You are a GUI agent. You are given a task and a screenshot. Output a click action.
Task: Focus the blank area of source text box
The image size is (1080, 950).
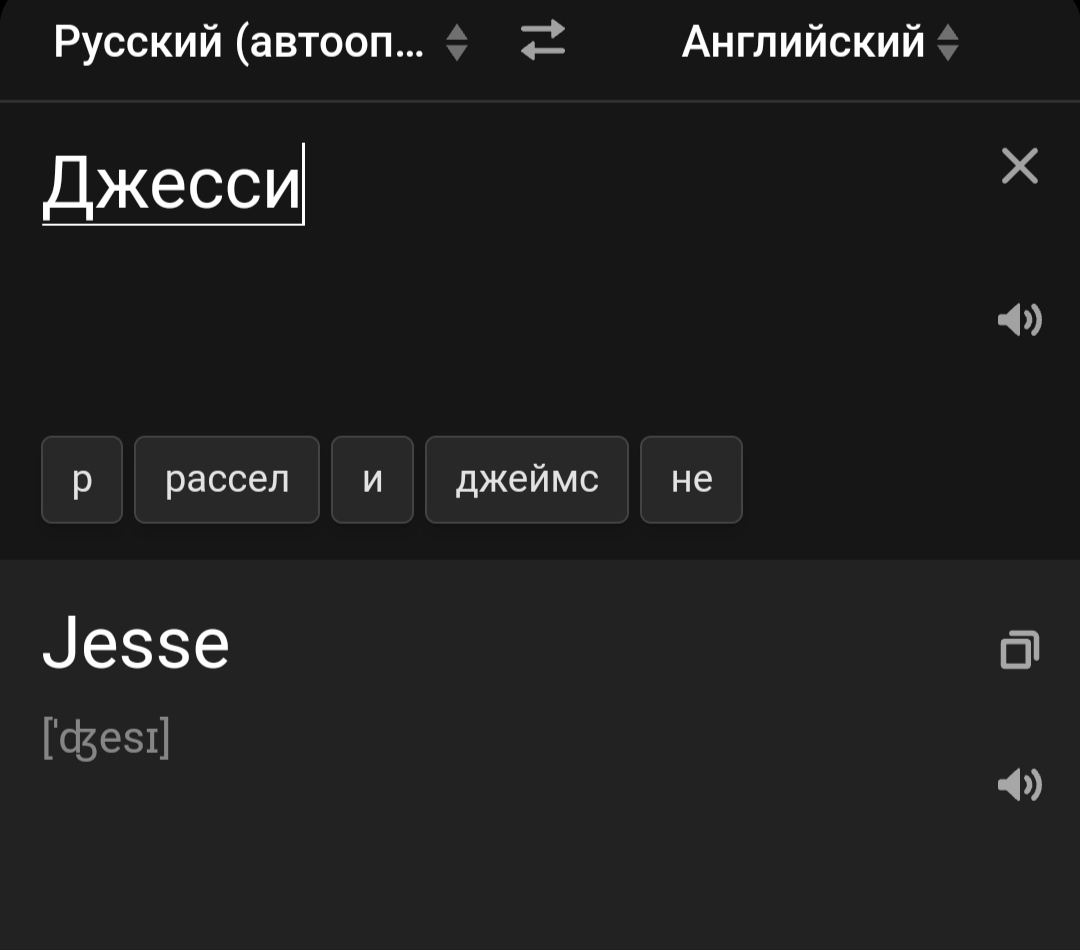coord(500,320)
